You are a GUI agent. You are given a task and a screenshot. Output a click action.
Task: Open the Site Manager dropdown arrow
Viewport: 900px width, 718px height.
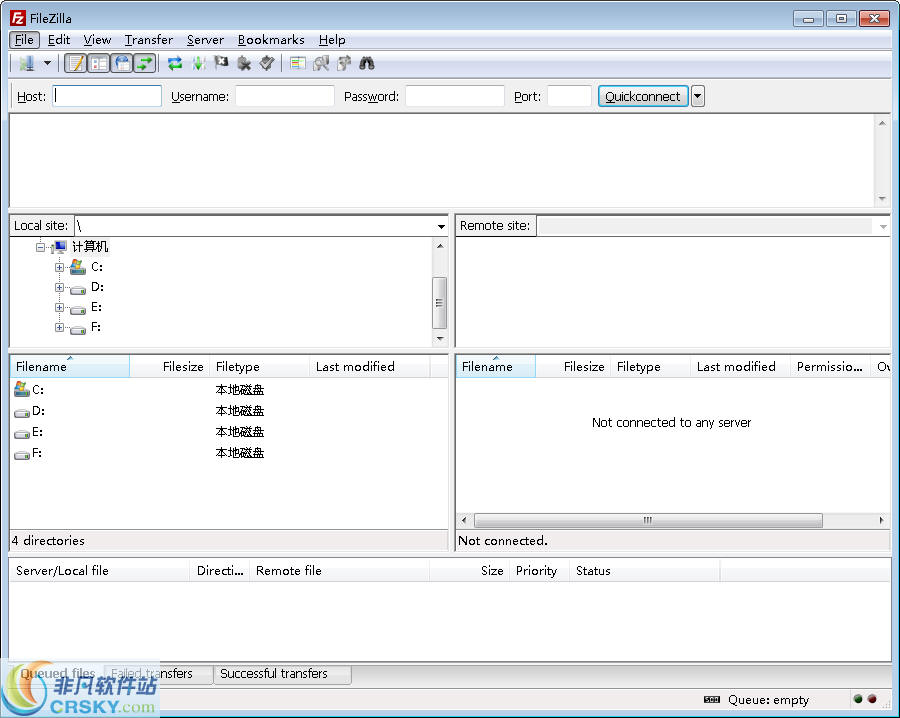point(48,63)
